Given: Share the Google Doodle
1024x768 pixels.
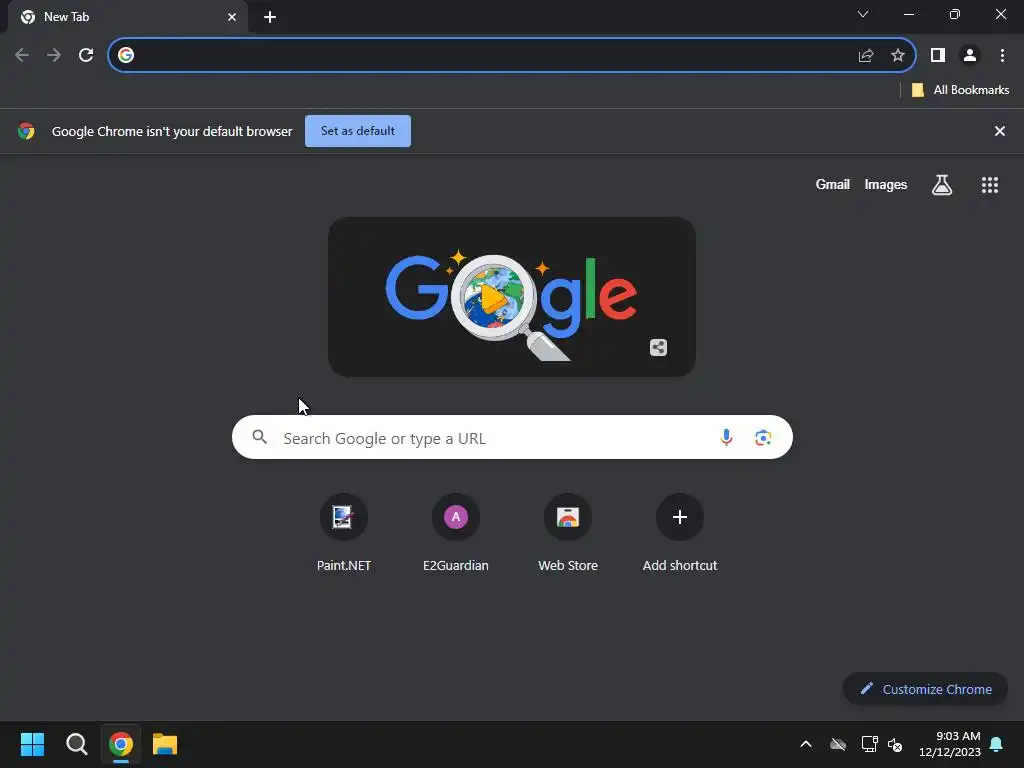Looking at the screenshot, I should [658, 347].
